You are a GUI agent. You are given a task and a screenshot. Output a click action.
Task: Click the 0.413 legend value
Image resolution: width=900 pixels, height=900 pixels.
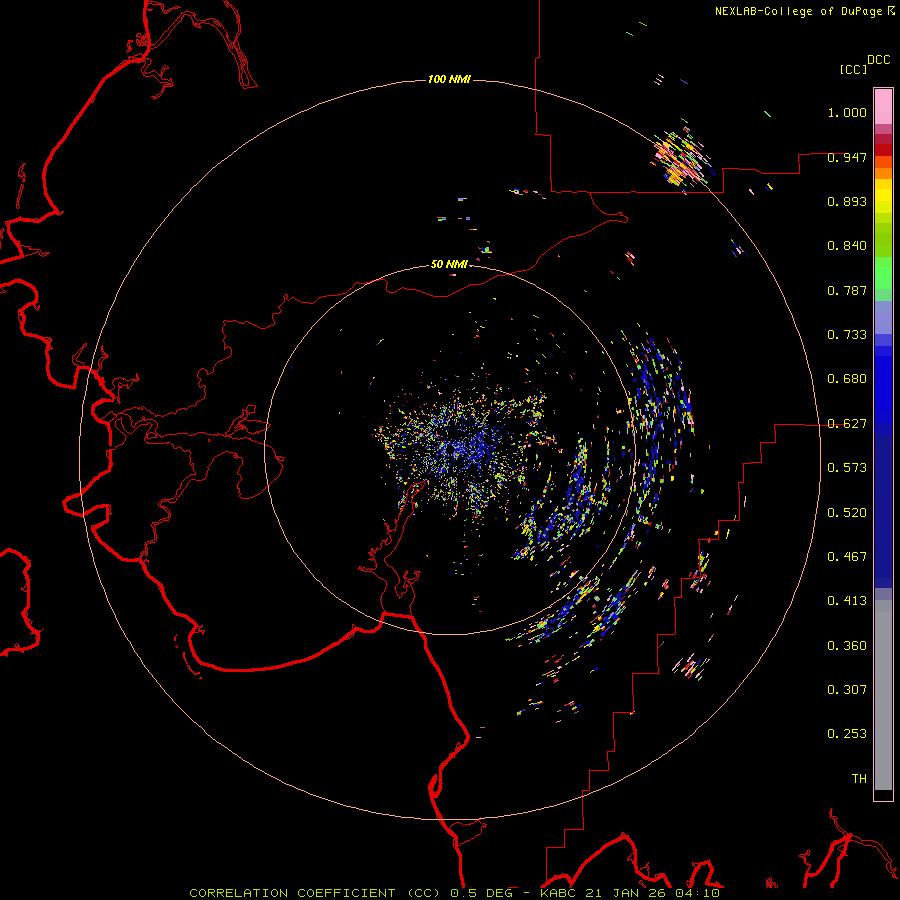(847, 601)
